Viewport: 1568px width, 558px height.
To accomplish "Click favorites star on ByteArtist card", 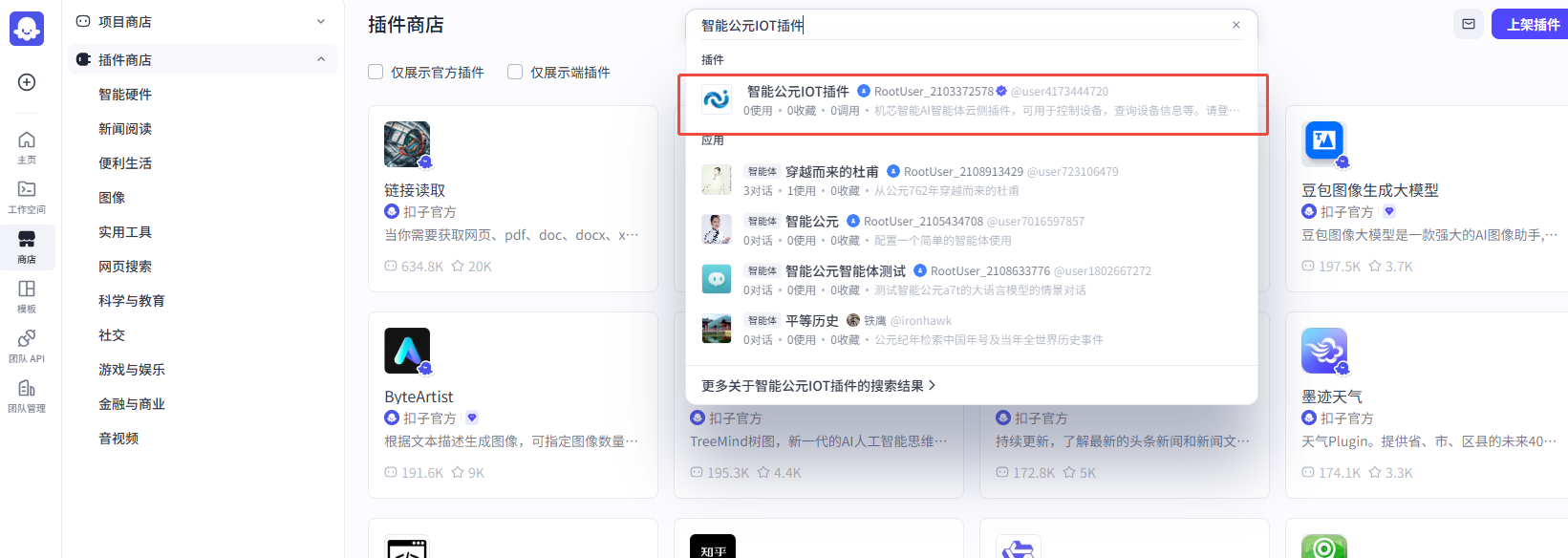I will (x=458, y=473).
